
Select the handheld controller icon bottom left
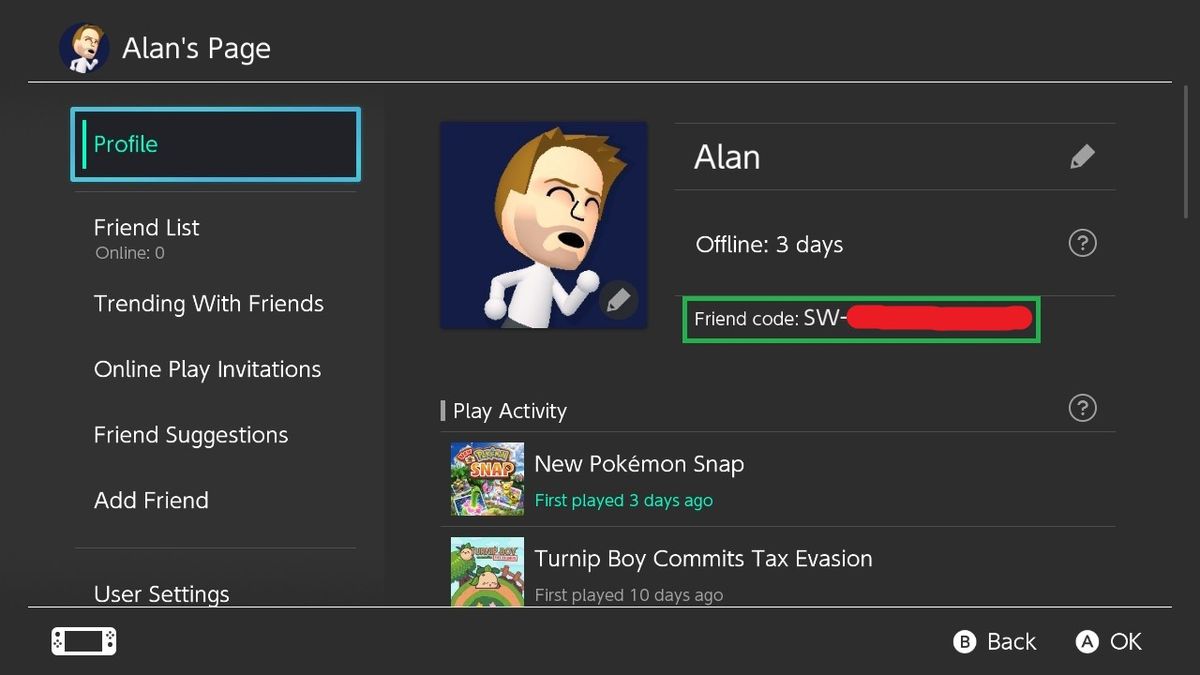coord(83,641)
